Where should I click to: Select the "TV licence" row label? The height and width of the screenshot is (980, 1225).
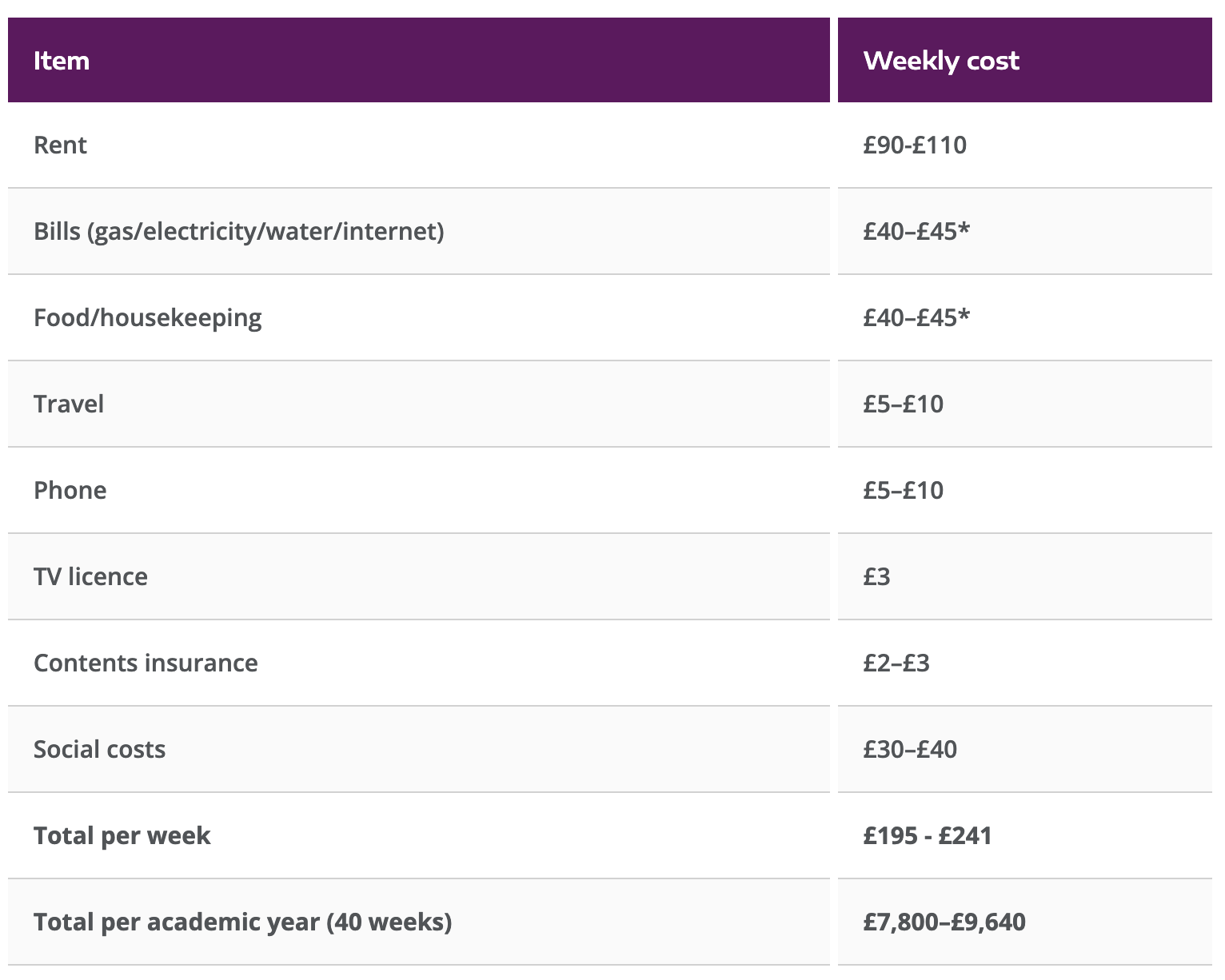pyautogui.click(x=90, y=576)
